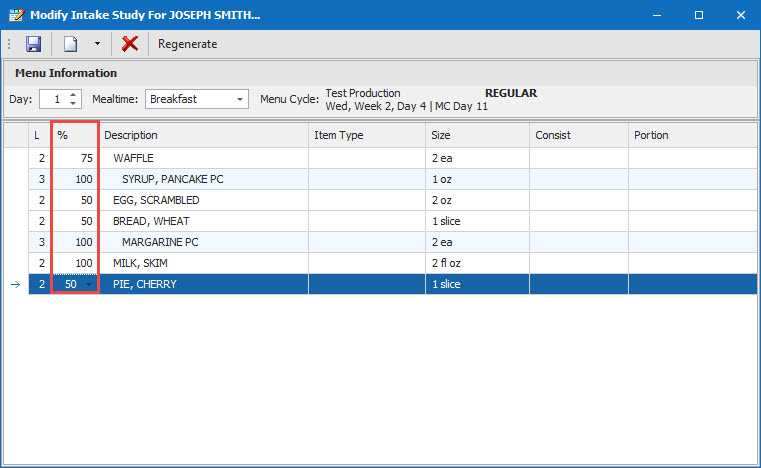Click the Size column header
This screenshot has width=761, height=468.
tap(478, 135)
